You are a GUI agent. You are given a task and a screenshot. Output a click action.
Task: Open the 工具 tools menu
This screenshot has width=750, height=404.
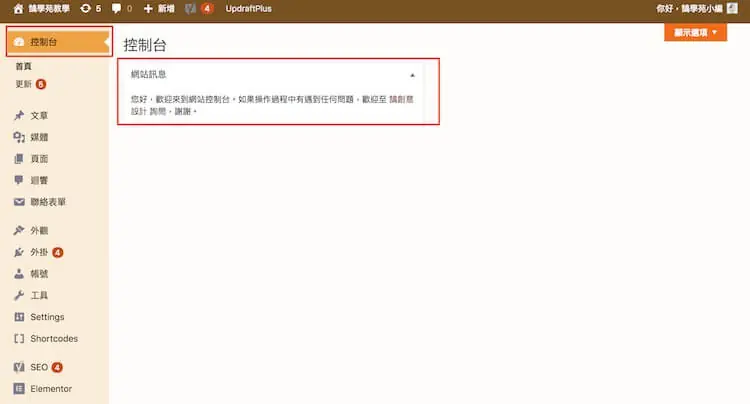[x=39, y=295]
